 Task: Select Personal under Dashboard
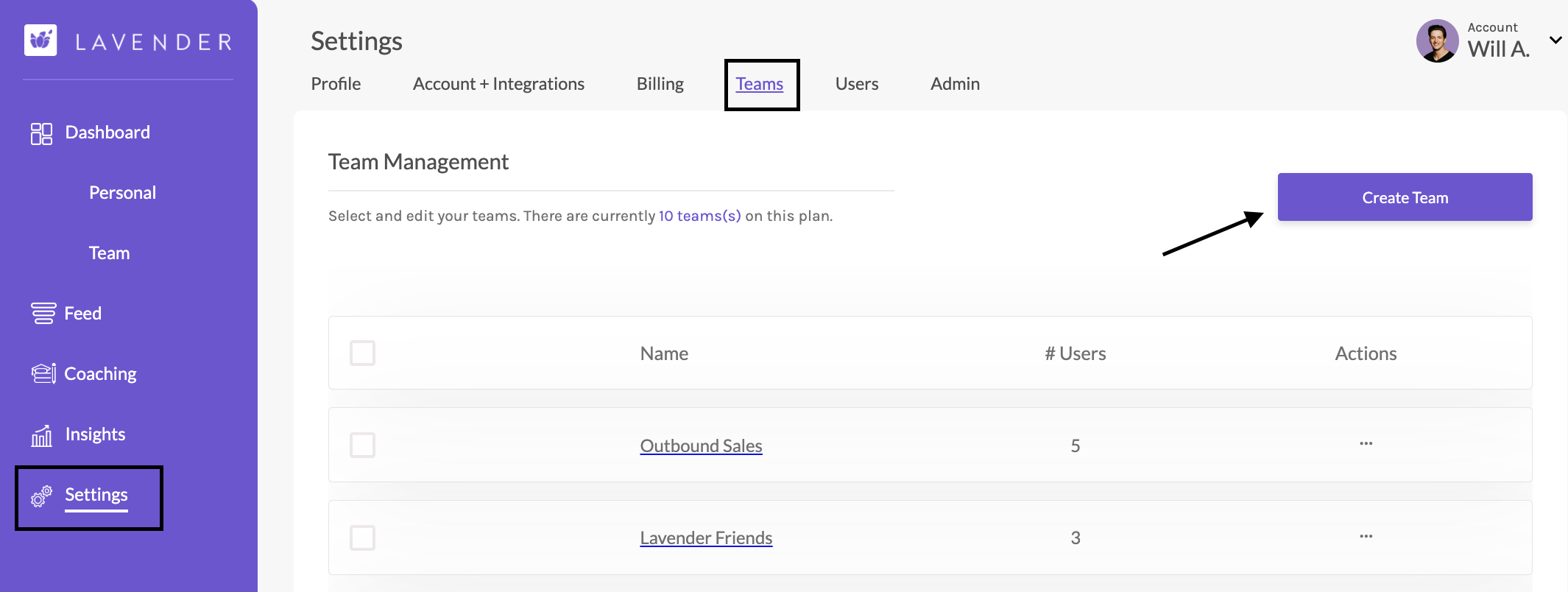click(x=122, y=193)
